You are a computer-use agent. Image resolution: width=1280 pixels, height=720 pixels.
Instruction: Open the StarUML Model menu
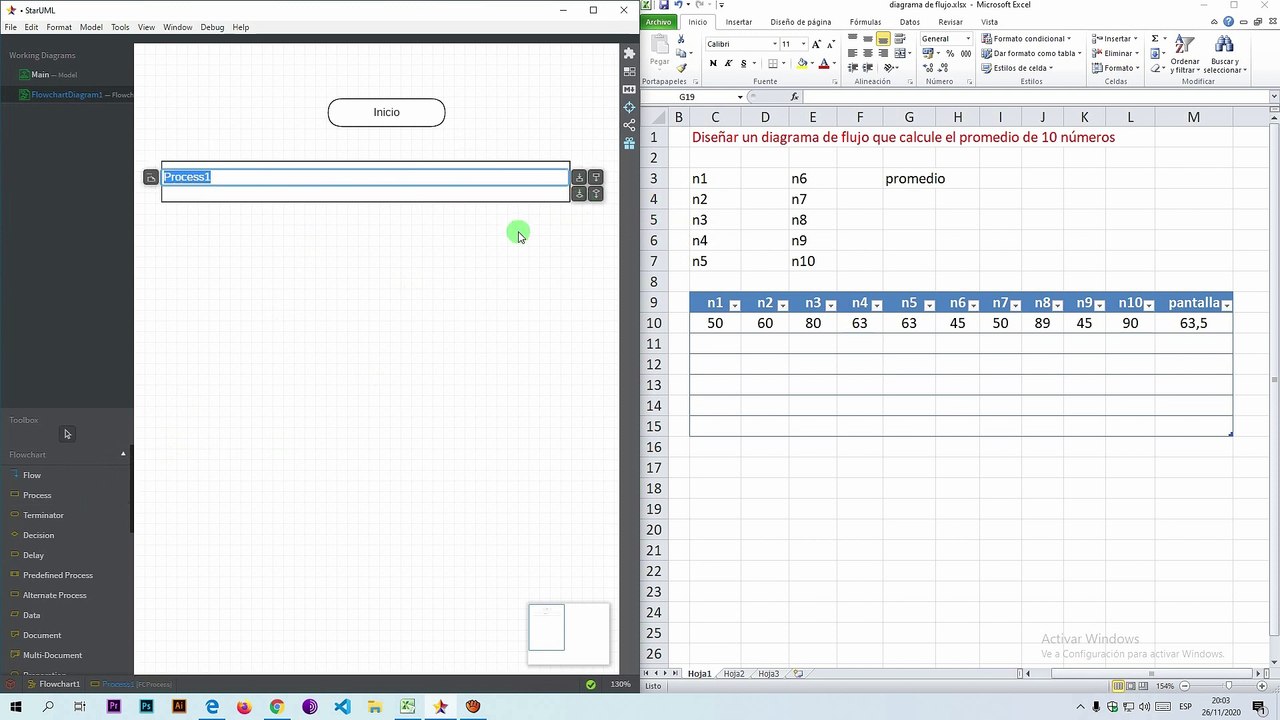coord(91,27)
